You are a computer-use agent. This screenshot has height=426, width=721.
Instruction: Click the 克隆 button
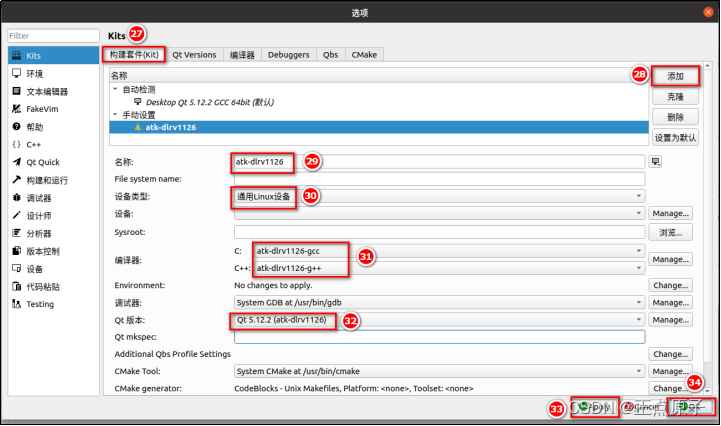(x=675, y=97)
